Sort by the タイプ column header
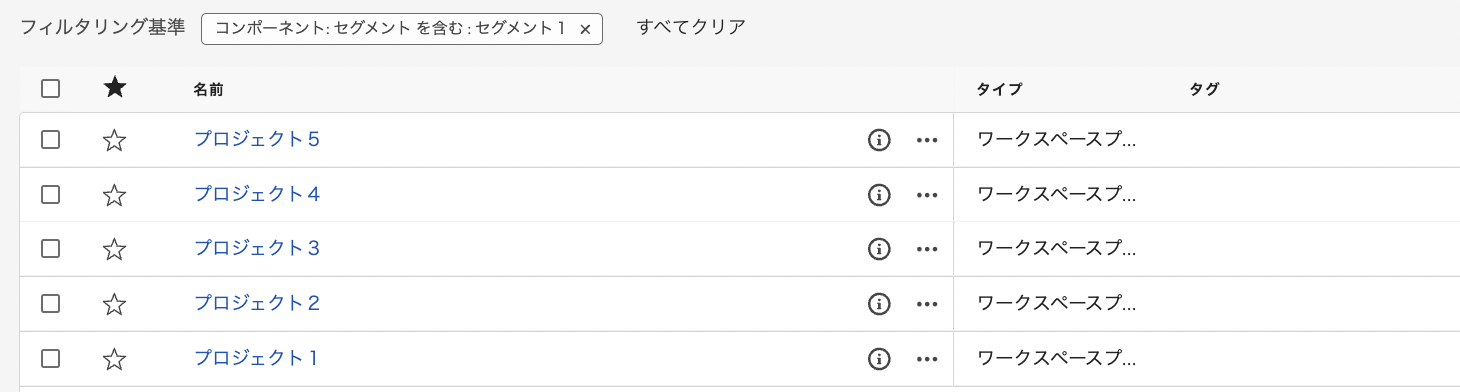This screenshot has height=392, width=1460. click(999, 90)
